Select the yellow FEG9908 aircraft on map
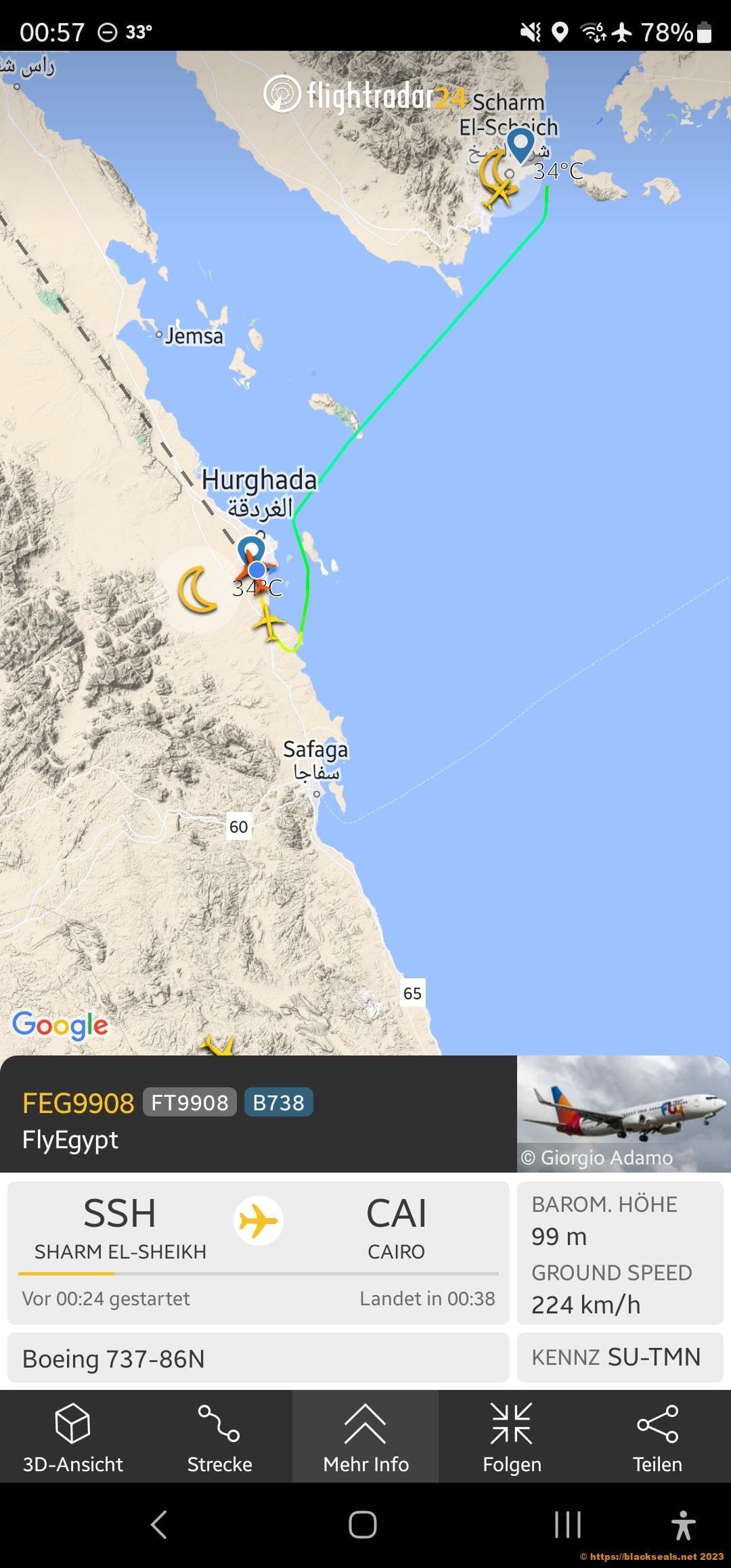731x1568 pixels. click(269, 622)
